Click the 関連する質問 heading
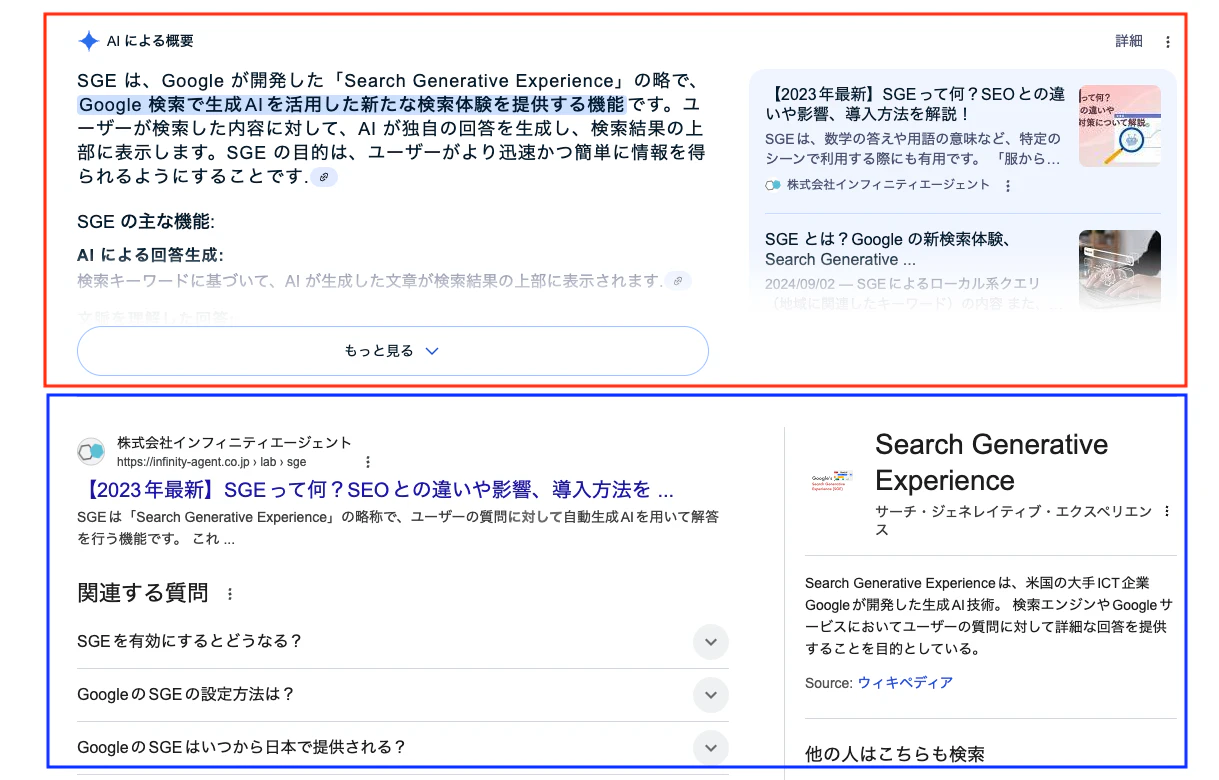The height and width of the screenshot is (780, 1219). pyautogui.click(x=143, y=593)
